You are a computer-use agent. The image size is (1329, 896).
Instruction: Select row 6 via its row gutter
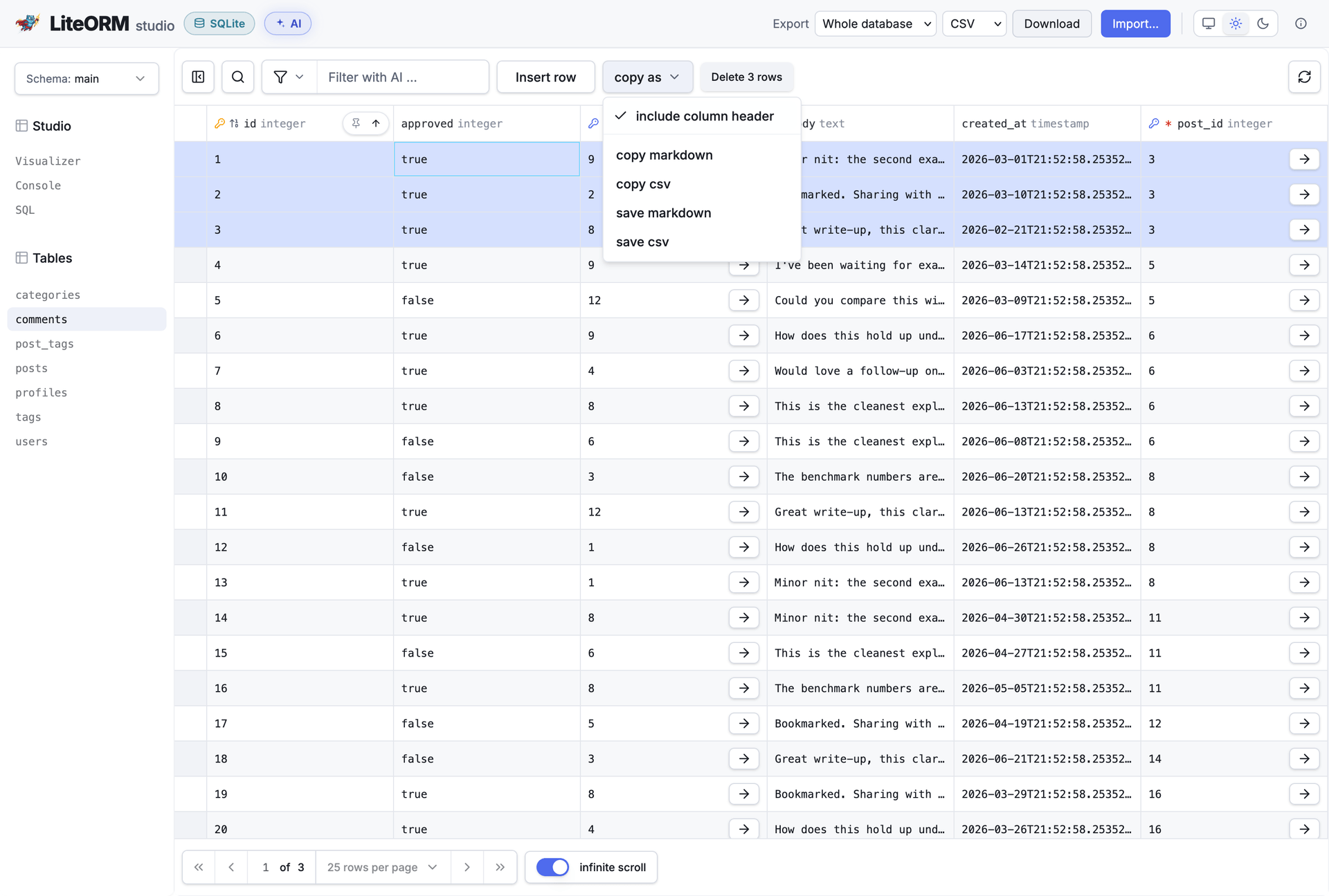190,336
